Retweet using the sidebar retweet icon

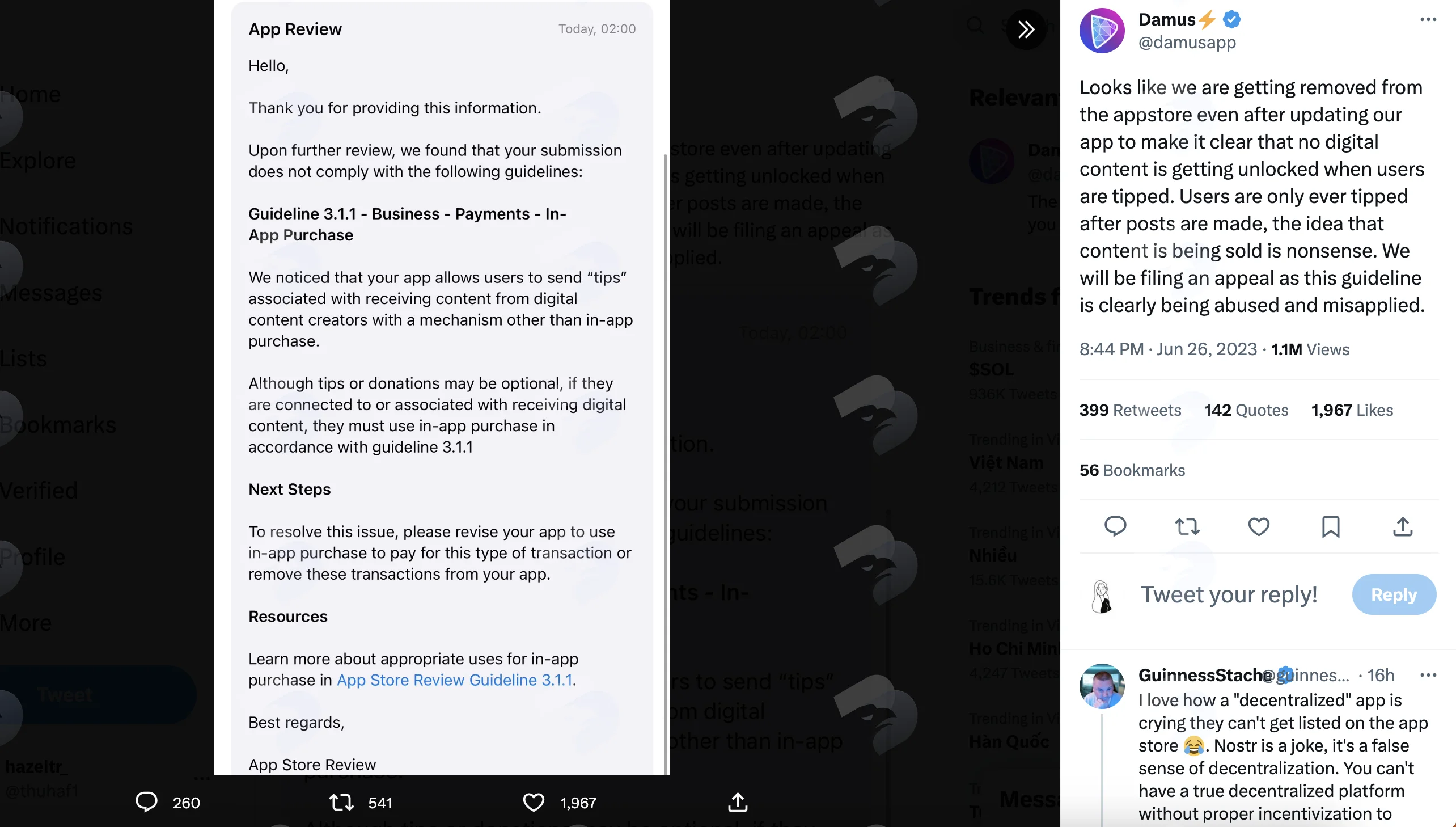(1187, 526)
